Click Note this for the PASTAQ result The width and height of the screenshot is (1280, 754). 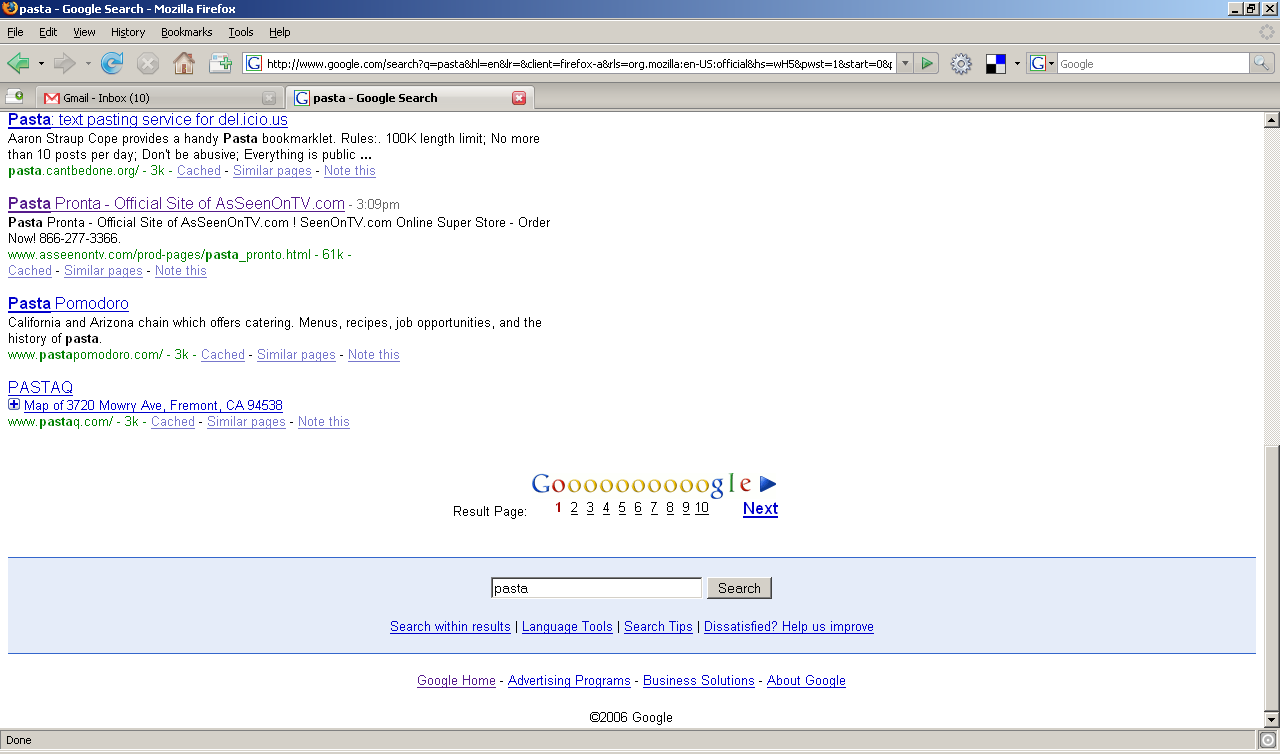324,422
